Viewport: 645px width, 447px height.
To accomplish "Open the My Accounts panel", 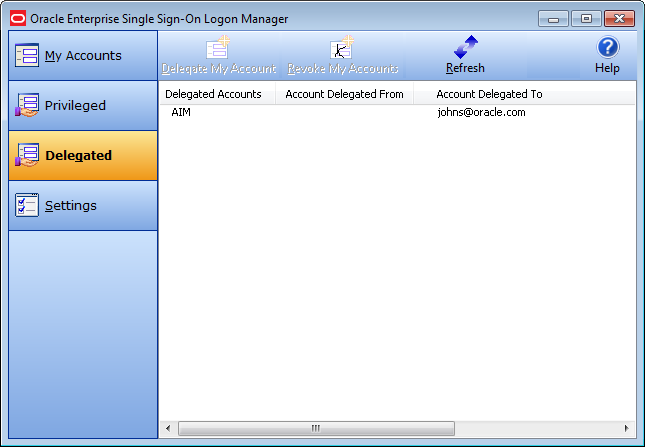I will 83,56.
